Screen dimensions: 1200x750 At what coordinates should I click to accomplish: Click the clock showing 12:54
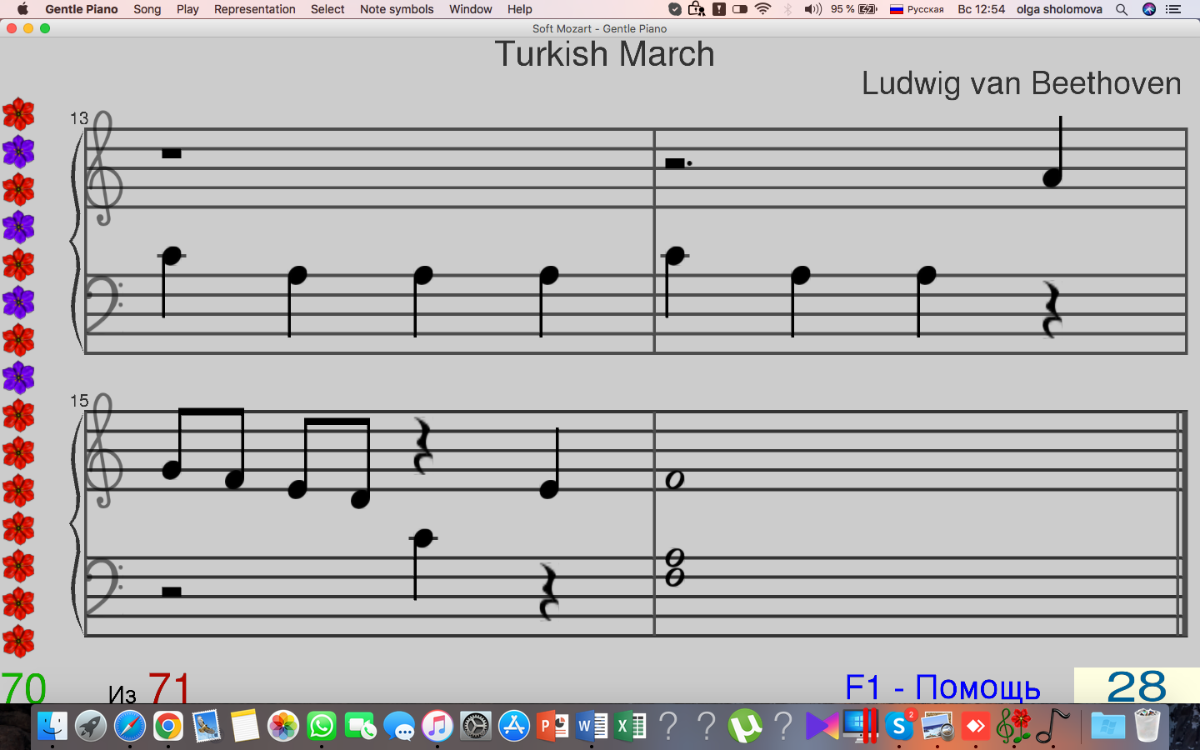click(981, 9)
